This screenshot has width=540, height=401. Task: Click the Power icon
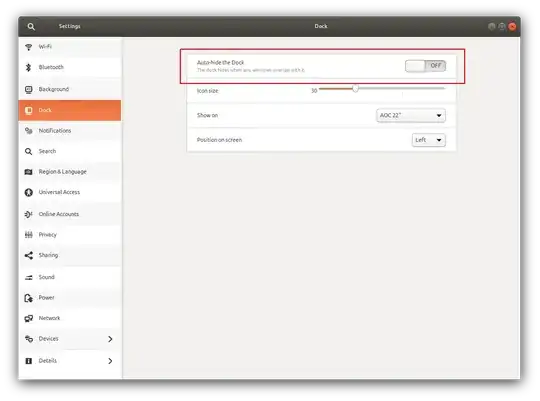29,298
